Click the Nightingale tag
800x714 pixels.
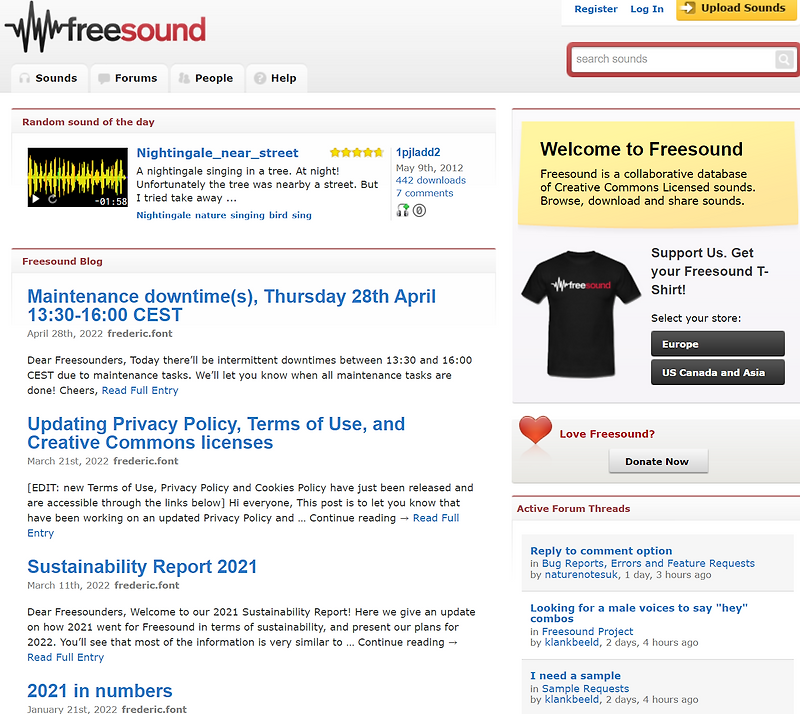coord(163,215)
